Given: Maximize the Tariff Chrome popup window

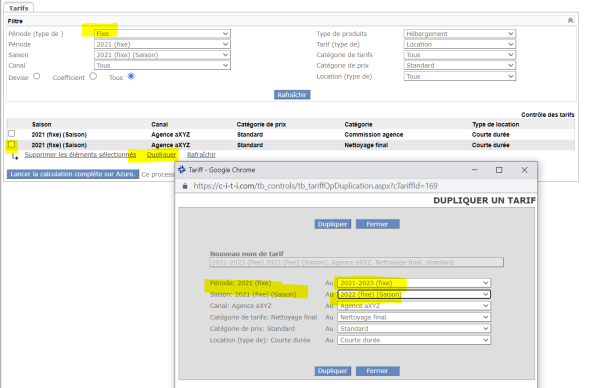Looking at the screenshot, I should pos(499,170).
